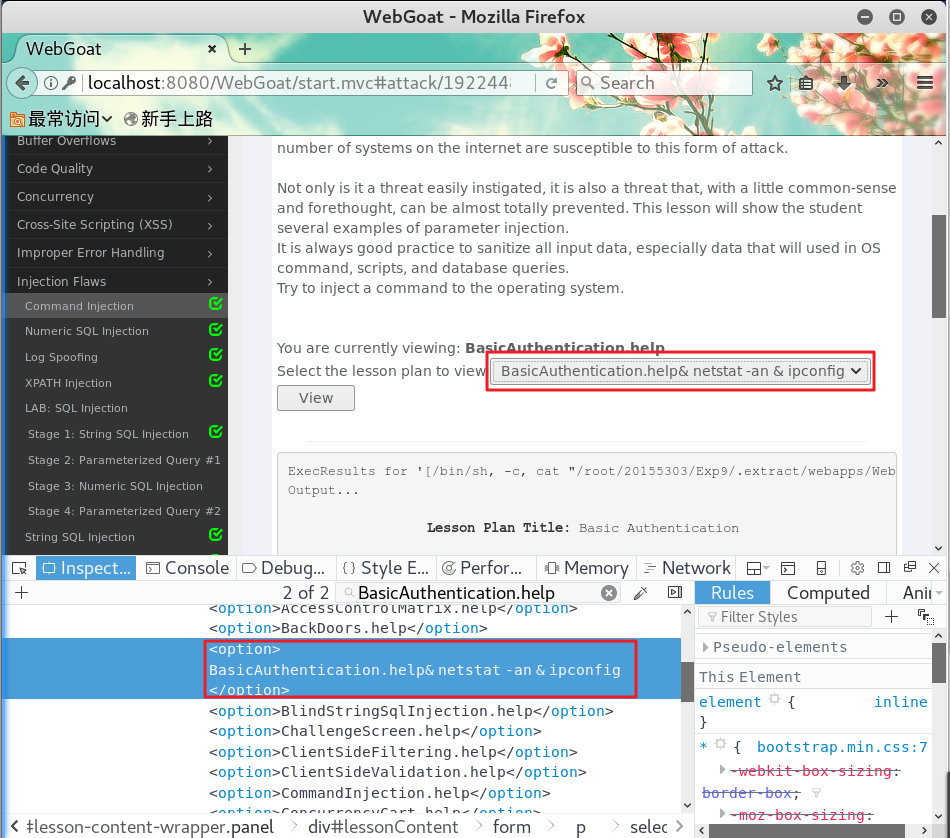The height and width of the screenshot is (838, 950).
Task: Show bookmarks list icon in toolbar
Action: 806,83
